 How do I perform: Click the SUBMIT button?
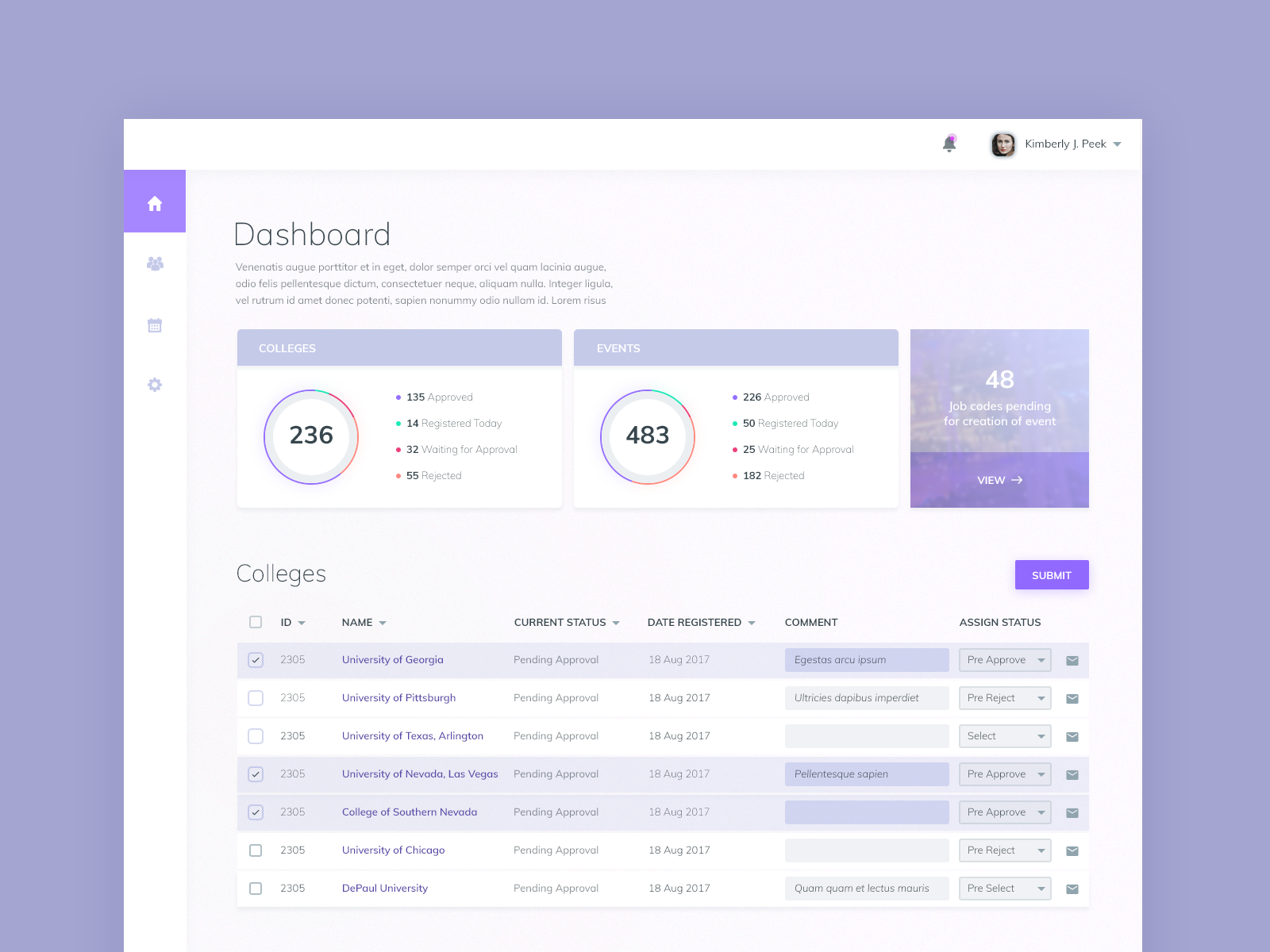[x=1052, y=574]
